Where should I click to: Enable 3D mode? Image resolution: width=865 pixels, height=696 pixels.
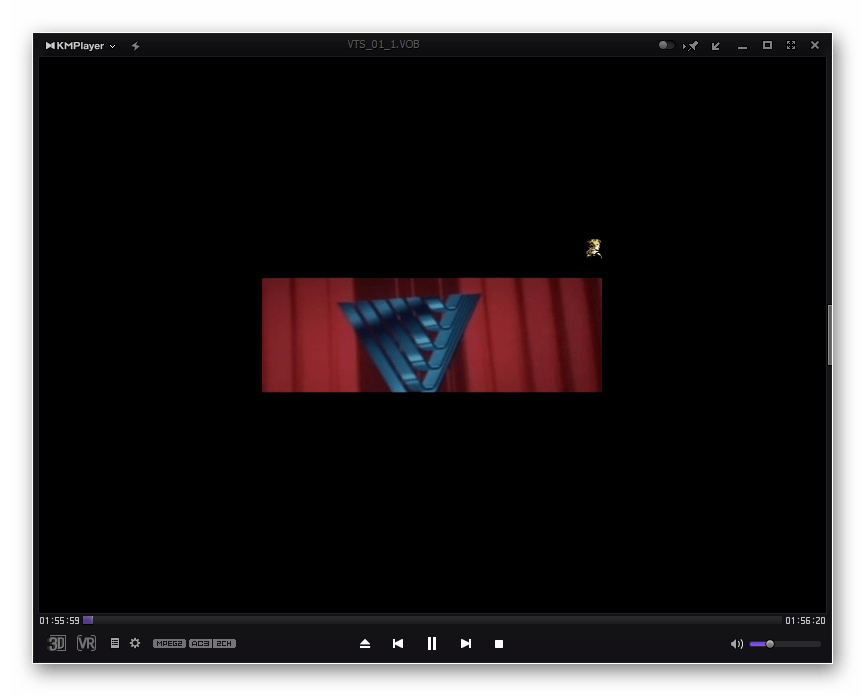(x=56, y=643)
